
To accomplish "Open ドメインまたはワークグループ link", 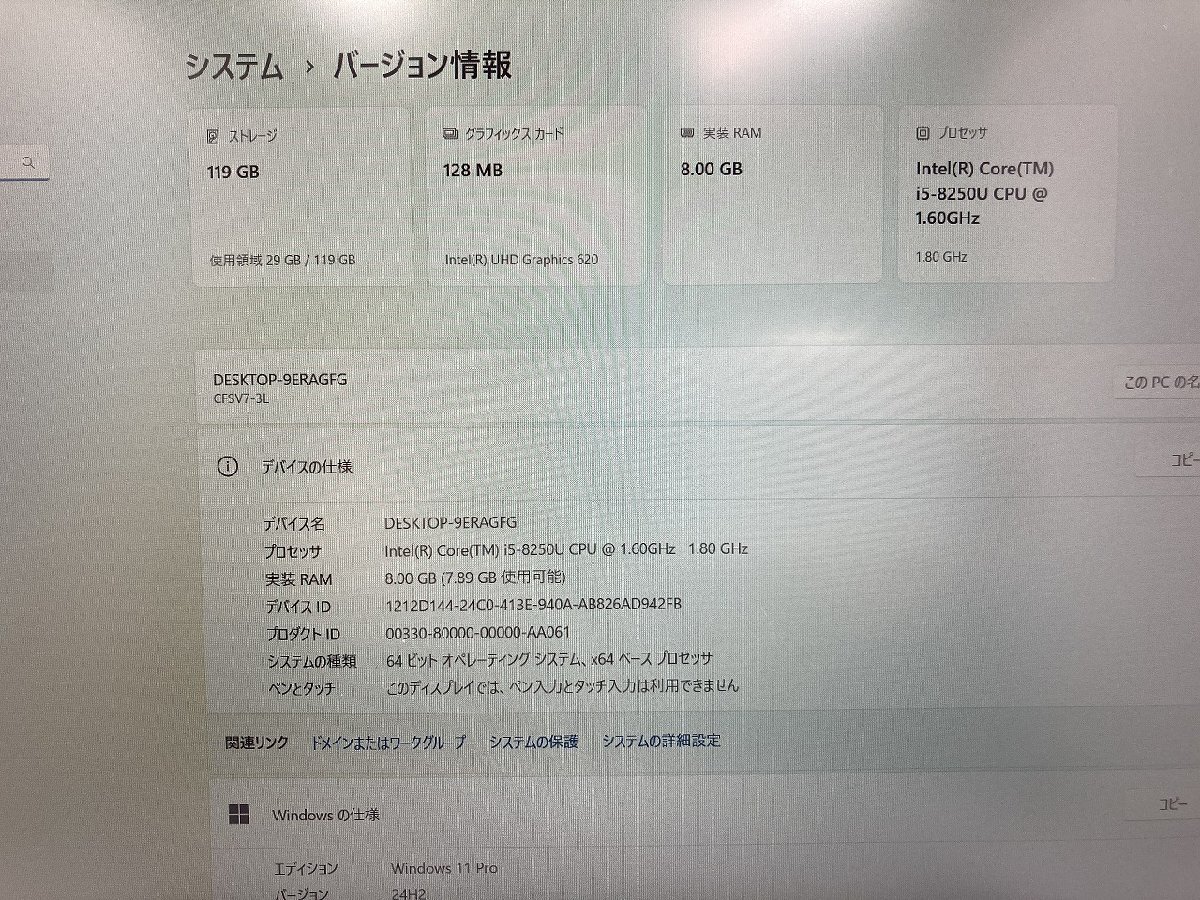I will (388, 742).
